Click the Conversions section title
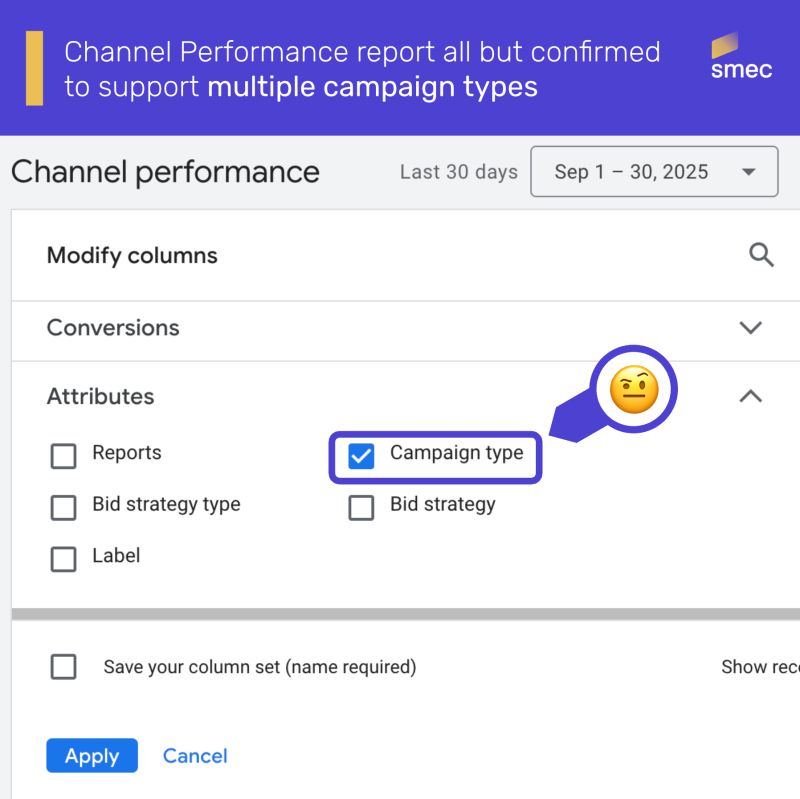This screenshot has width=800, height=799. pos(113,328)
